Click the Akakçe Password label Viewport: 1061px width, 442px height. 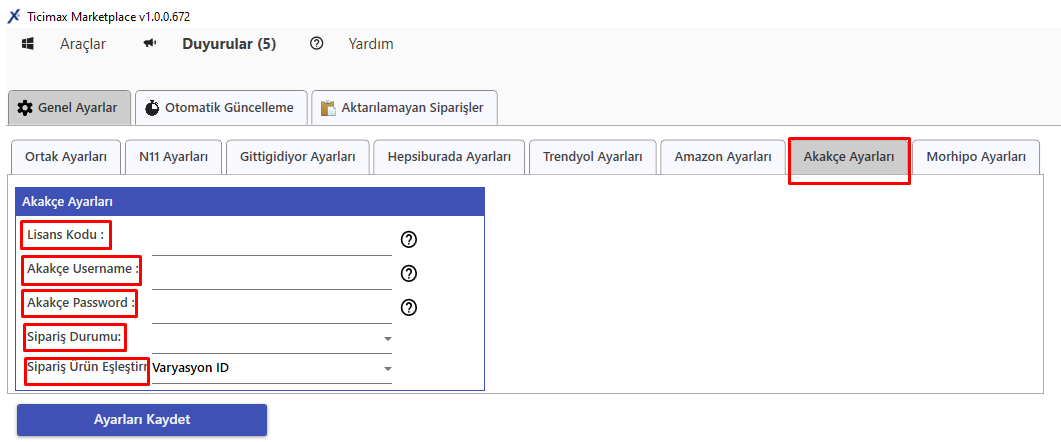point(81,303)
